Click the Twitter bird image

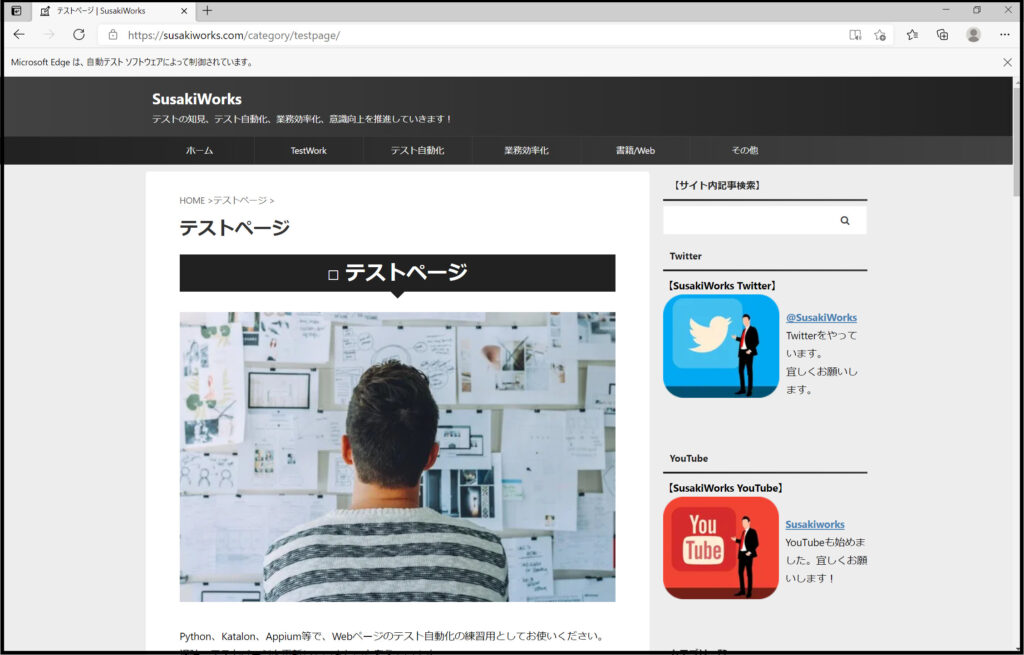[721, 346]
